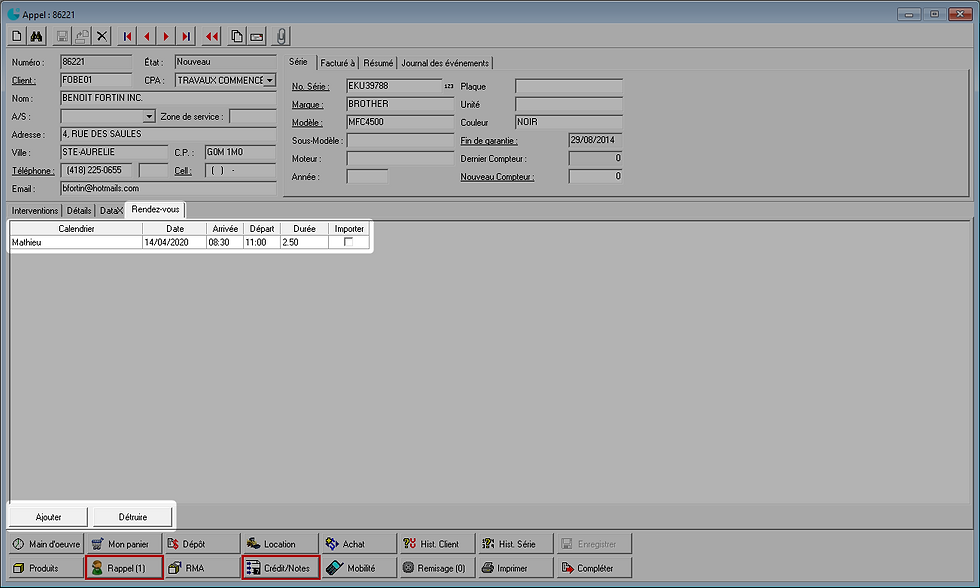
Task: Open Mon panier cart button
Action: [x=124, y=544]
